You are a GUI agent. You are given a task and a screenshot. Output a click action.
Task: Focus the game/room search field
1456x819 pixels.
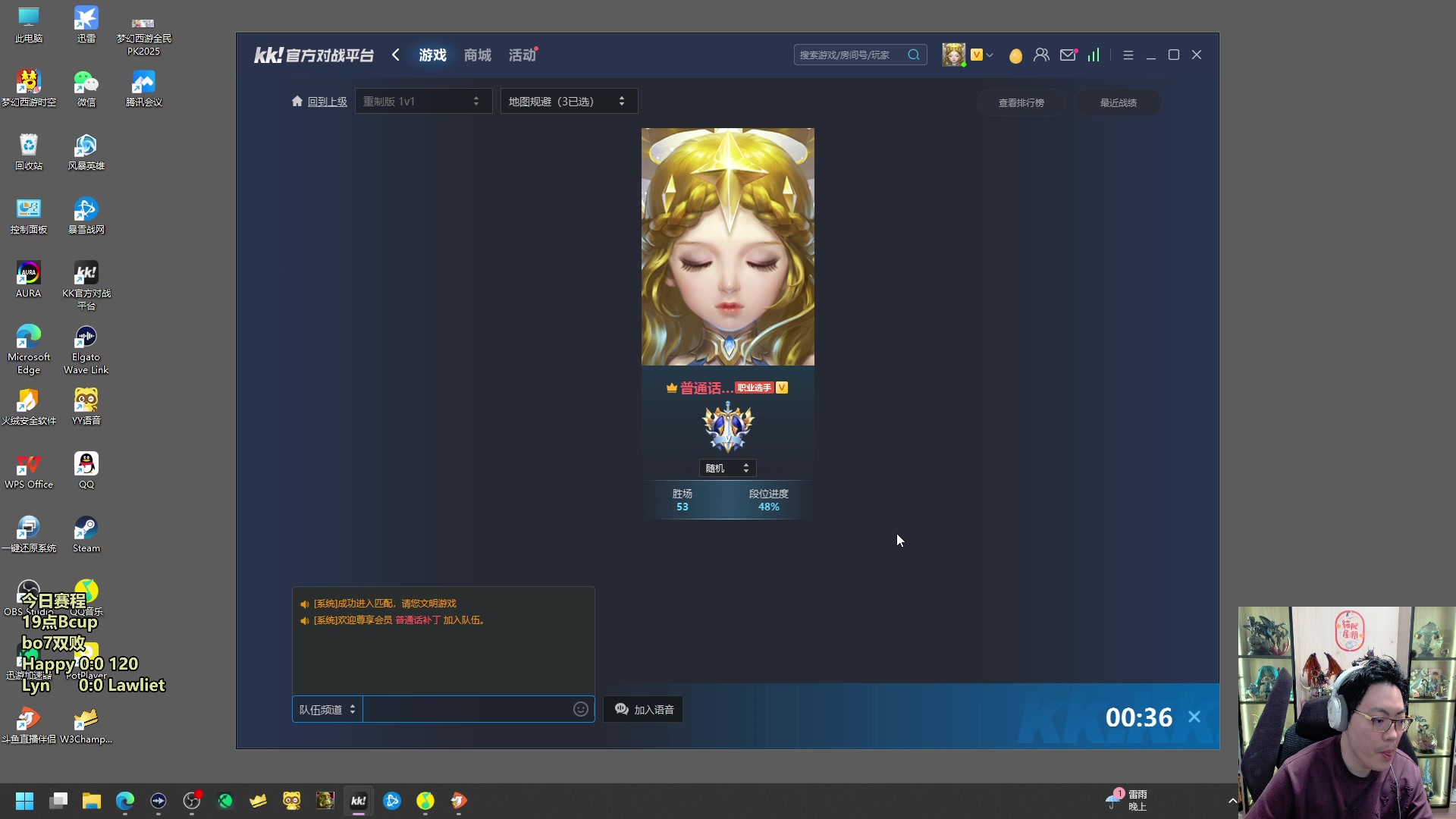point(849,55)
